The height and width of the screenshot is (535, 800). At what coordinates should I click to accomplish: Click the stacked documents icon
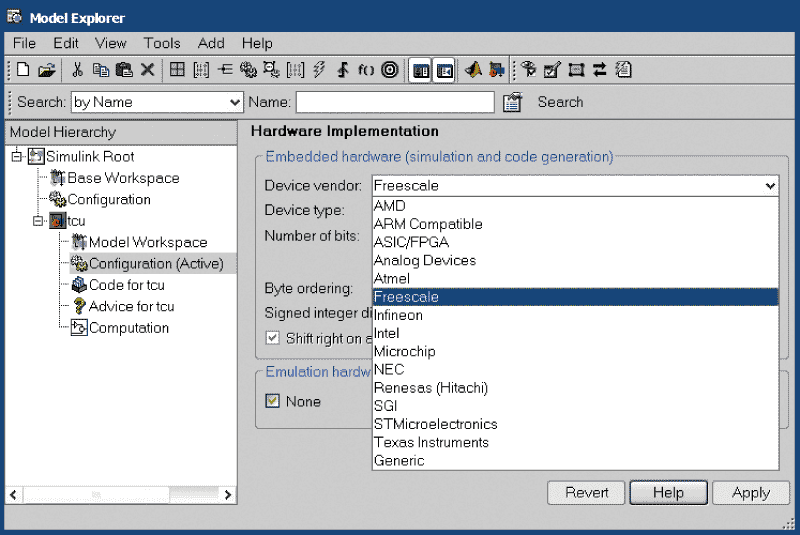click(623, 69)
